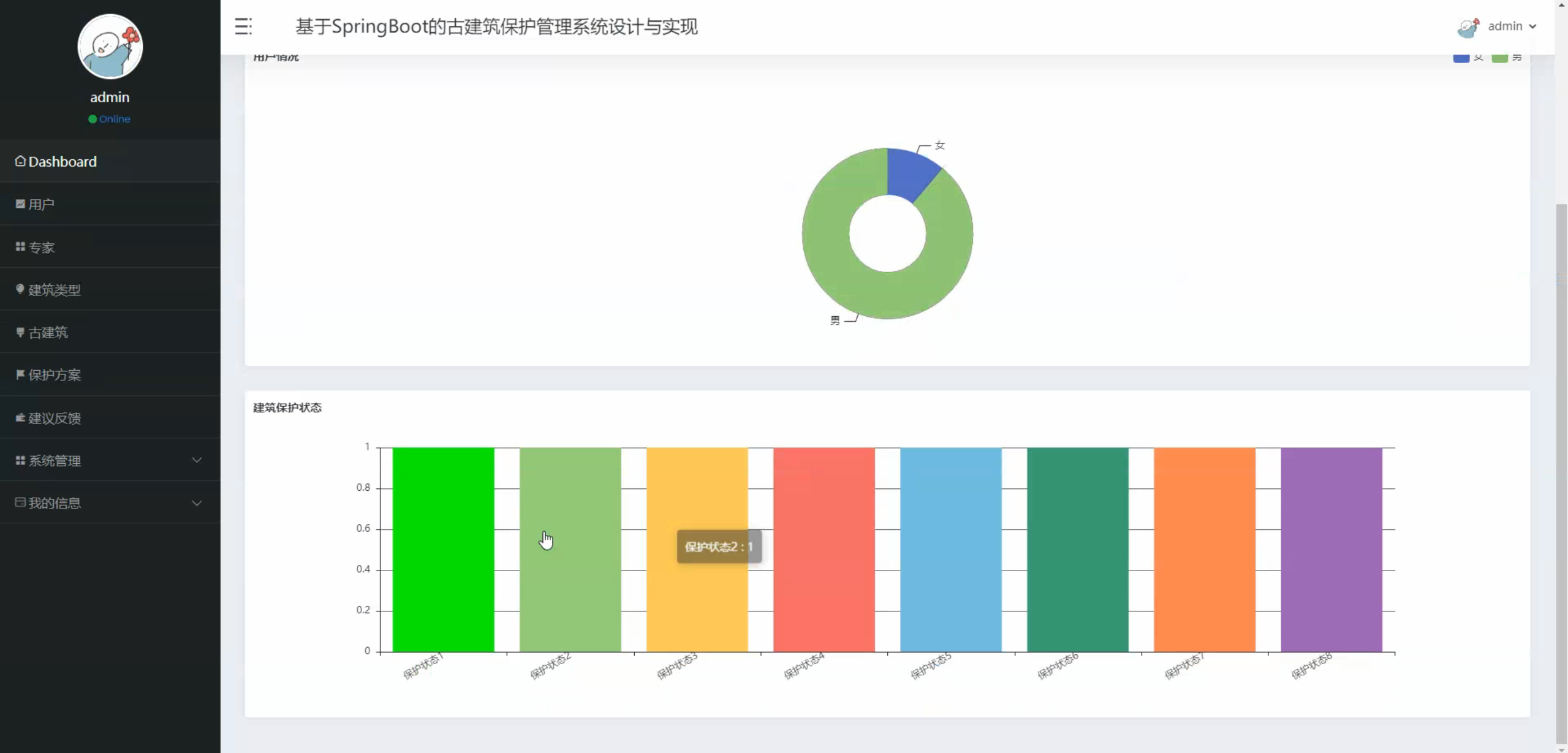The width and height of the screenshot is (1568, 753).
Task: Click the purple 保护状态8 bar
Action: click(1331, 549)
